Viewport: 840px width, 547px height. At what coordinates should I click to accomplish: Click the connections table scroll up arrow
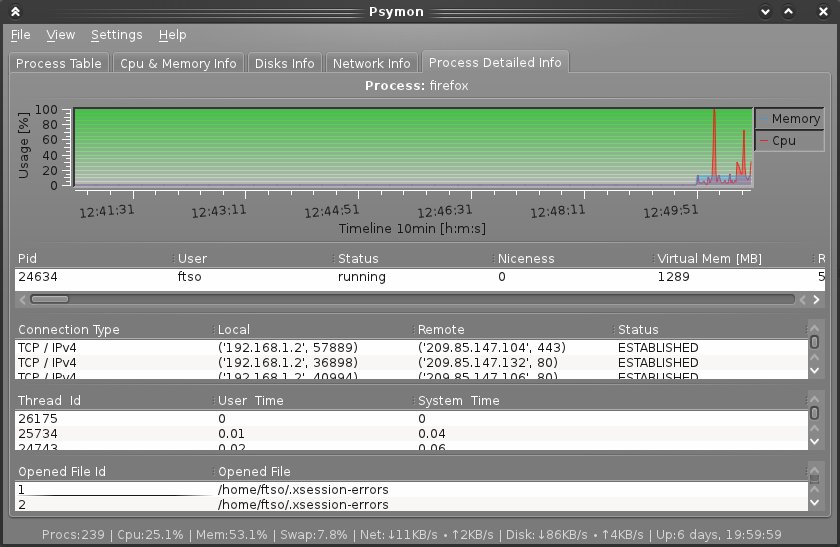[x=815, y=327]
